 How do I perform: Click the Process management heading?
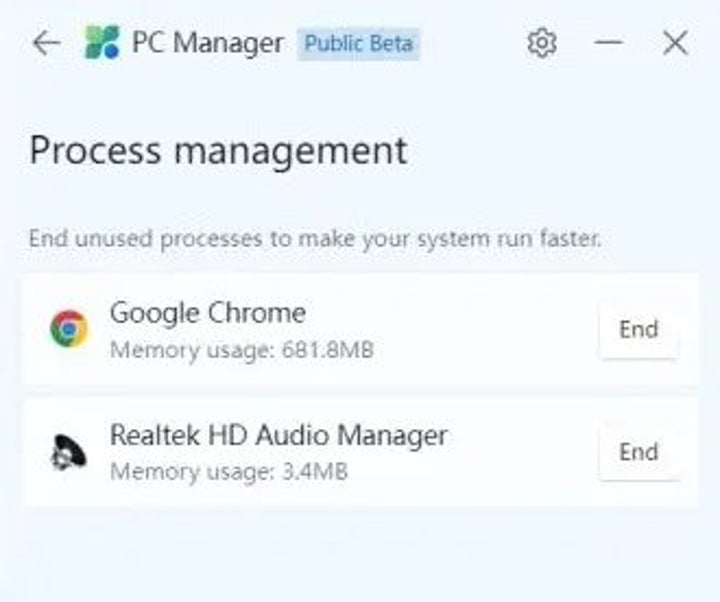(218, 151)
